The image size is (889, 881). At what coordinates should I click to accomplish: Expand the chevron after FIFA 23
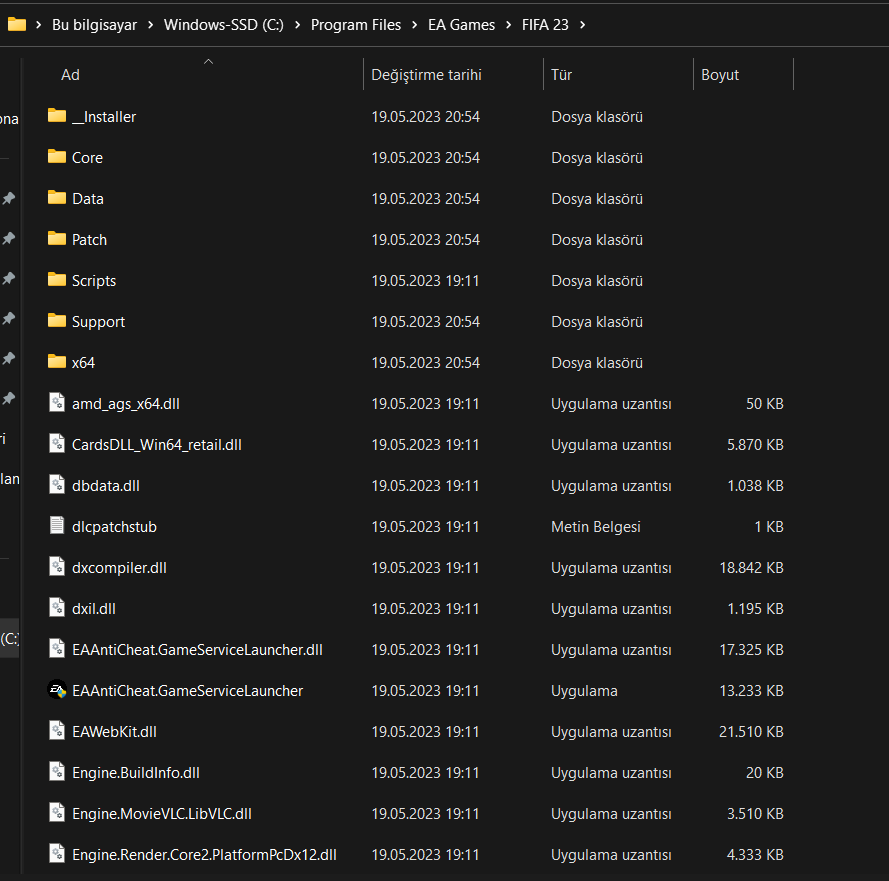point(582,25)
